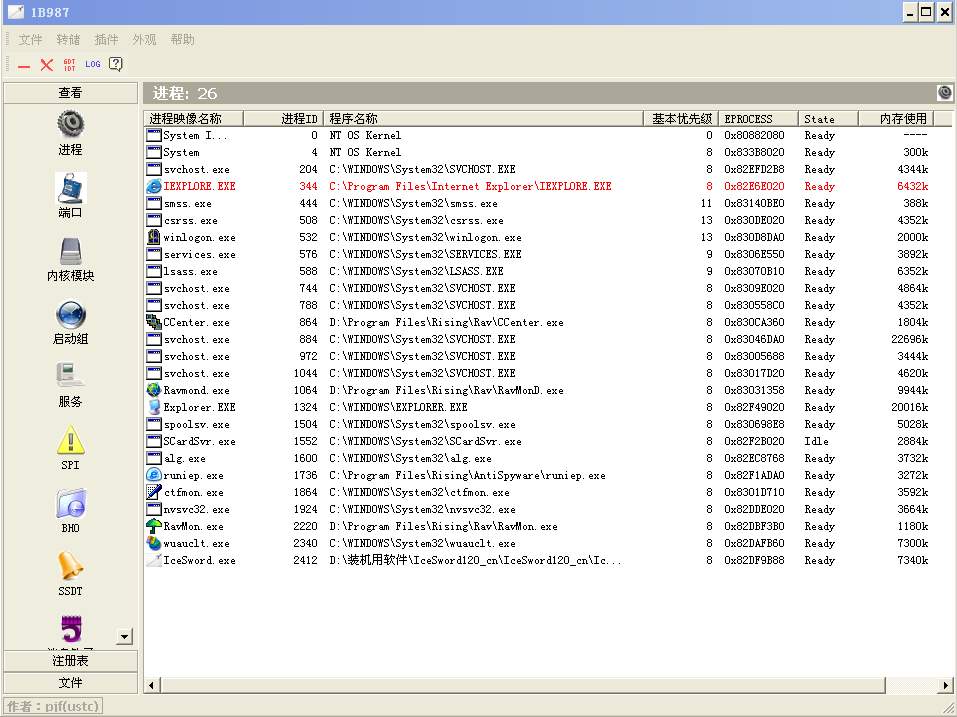This screenshot has width=957, height=717.
Task: Click the refresh icon beside process count
Action: (x=944, y=93)
